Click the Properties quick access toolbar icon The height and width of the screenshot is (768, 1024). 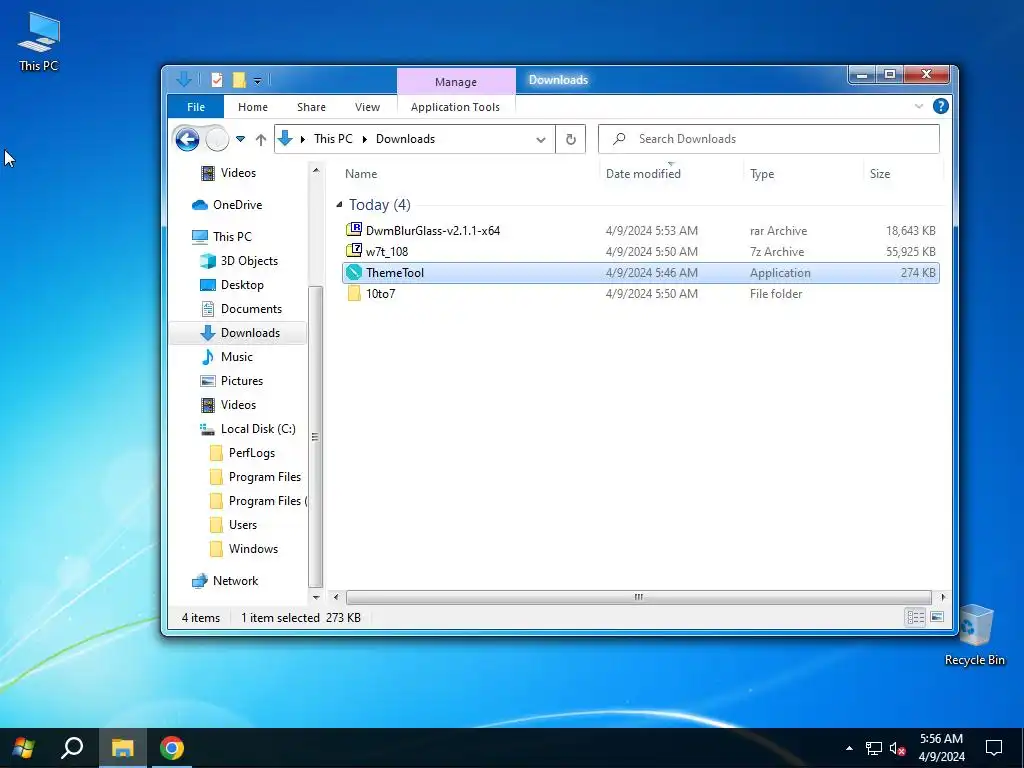point(217,80)
